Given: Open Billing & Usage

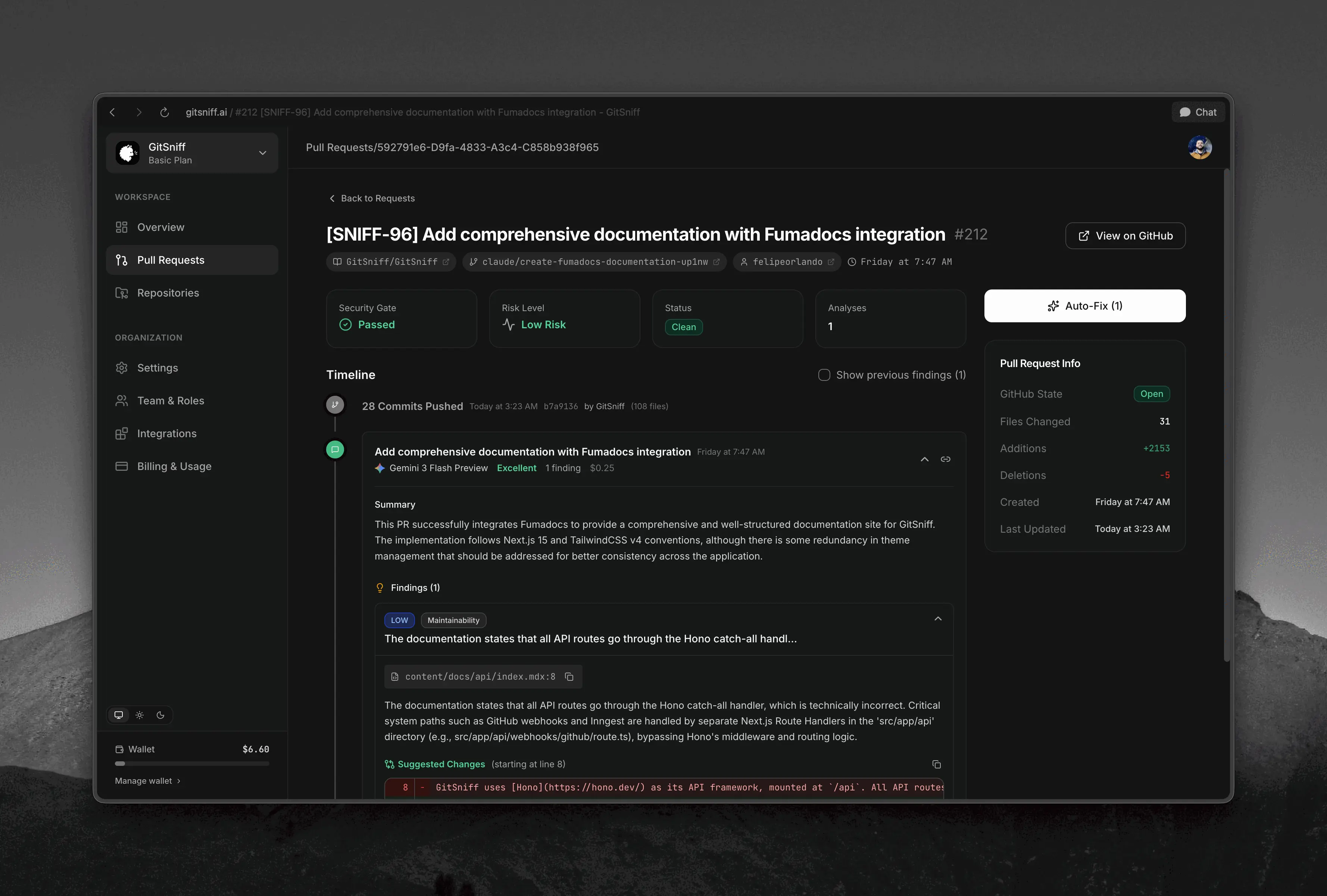Looking at the screenshot, I should [174, 466].
